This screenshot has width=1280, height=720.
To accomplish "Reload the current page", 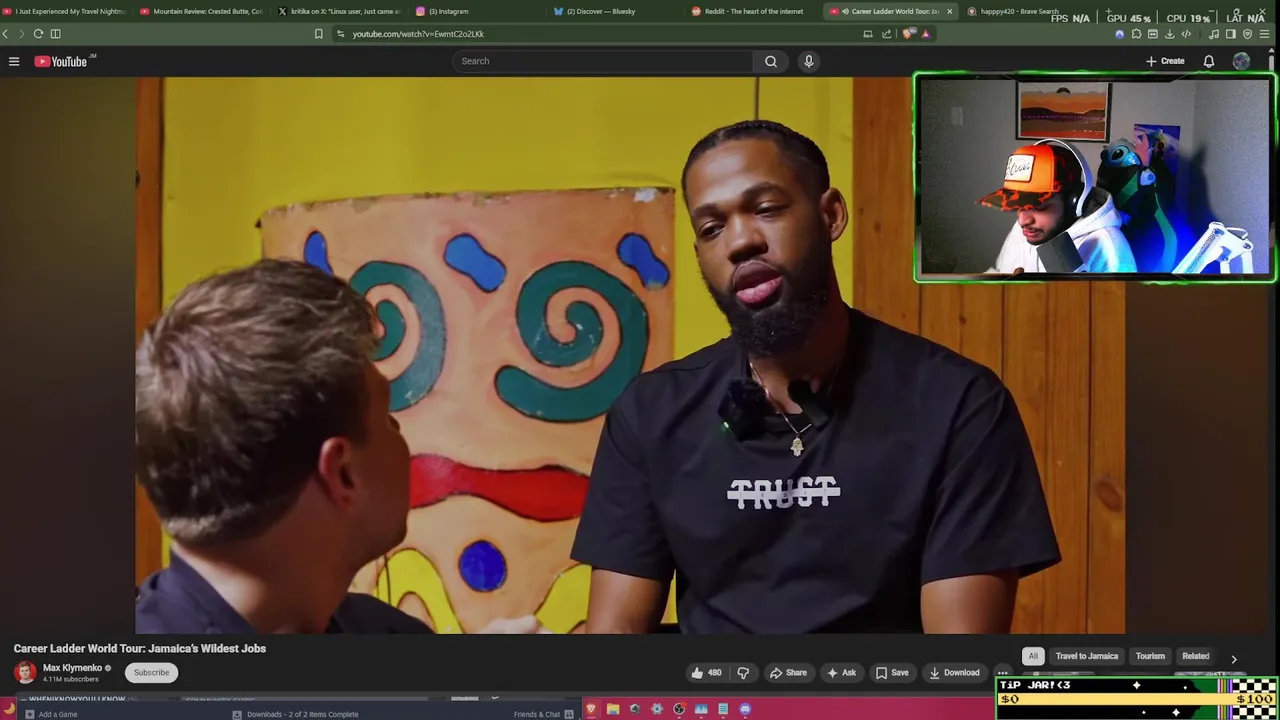I will tap(38, 34).
